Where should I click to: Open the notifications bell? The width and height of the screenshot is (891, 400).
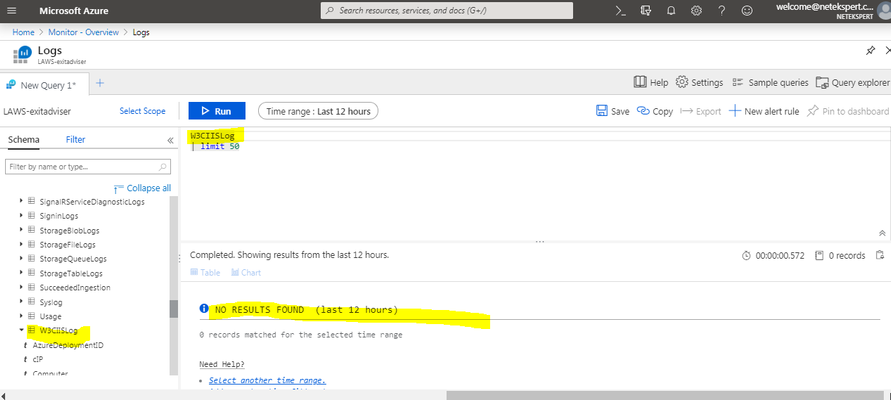[x=671, y=11]
